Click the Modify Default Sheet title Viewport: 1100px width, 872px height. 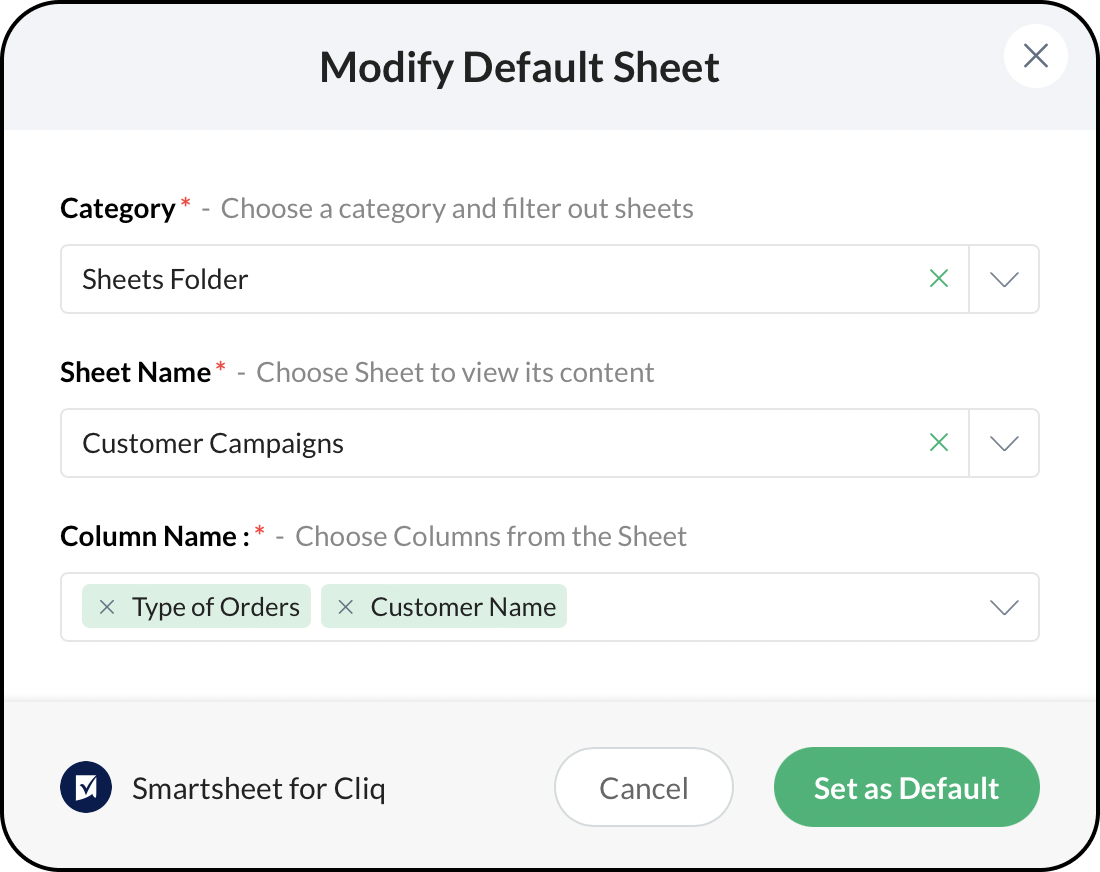point(519,68)
